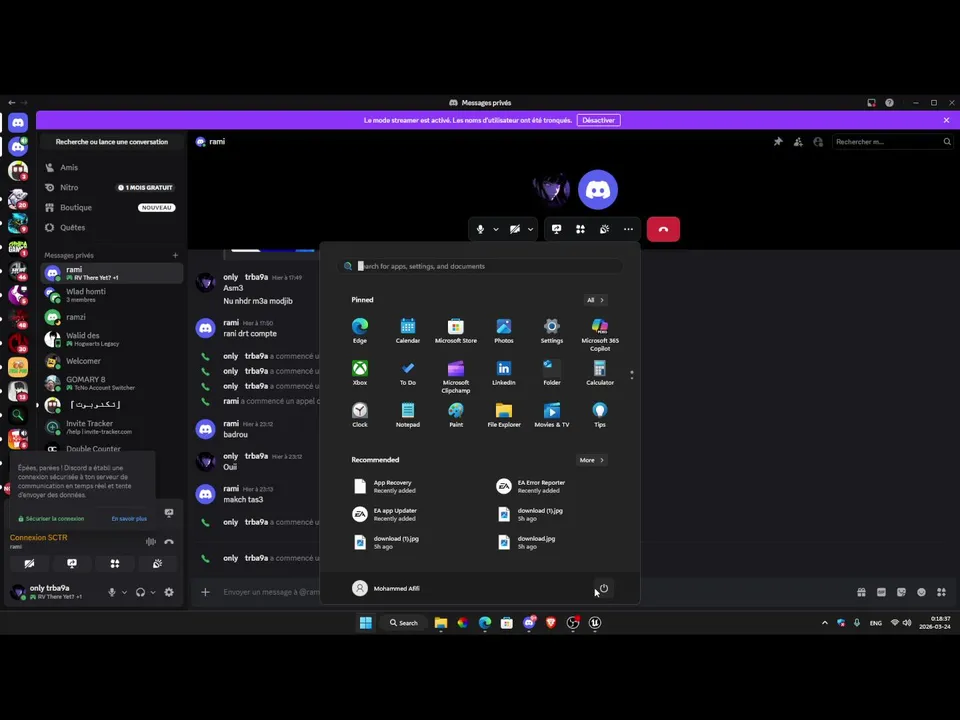This screenshot has width=960, height=720.
Task: Create new private message plus icon
Action: (175, 255)
